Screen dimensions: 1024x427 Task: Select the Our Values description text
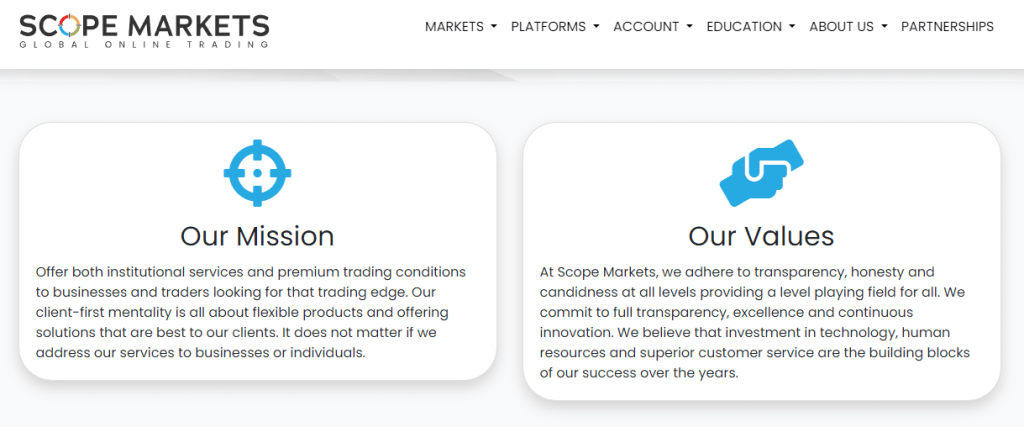756,323
